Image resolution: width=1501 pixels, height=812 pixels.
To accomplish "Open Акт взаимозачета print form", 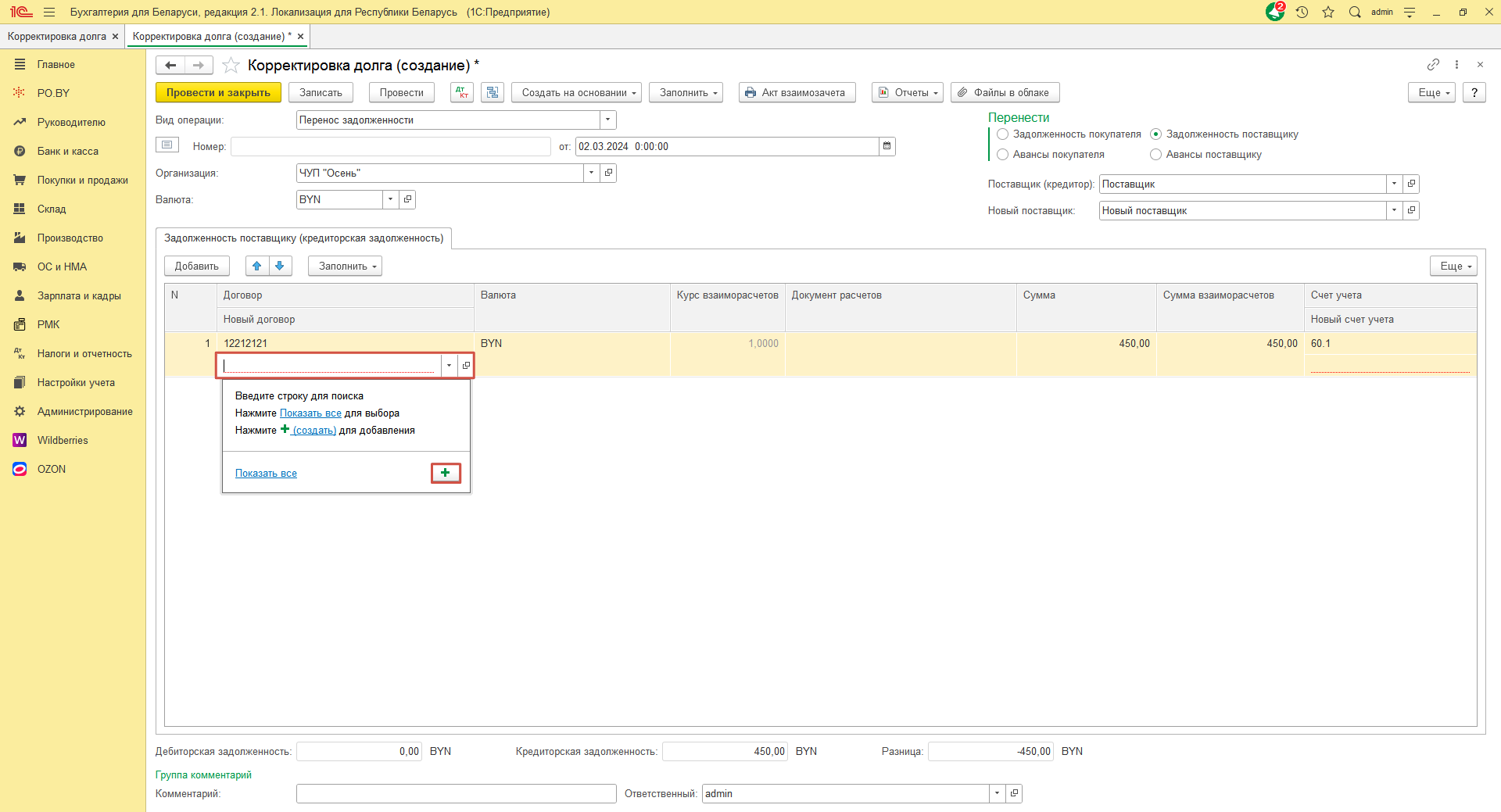I will [x=797, y=92].
